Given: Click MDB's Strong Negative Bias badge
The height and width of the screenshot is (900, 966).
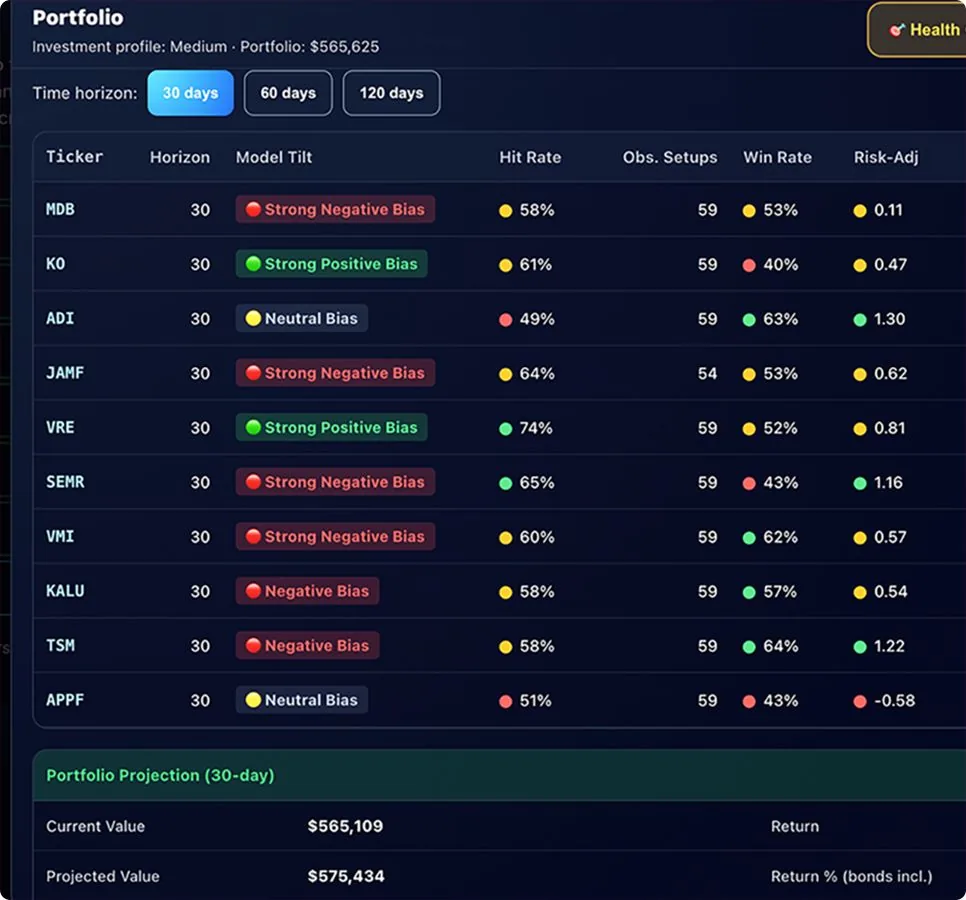Looking at the screenshot, I should click(x=335, y=209).
